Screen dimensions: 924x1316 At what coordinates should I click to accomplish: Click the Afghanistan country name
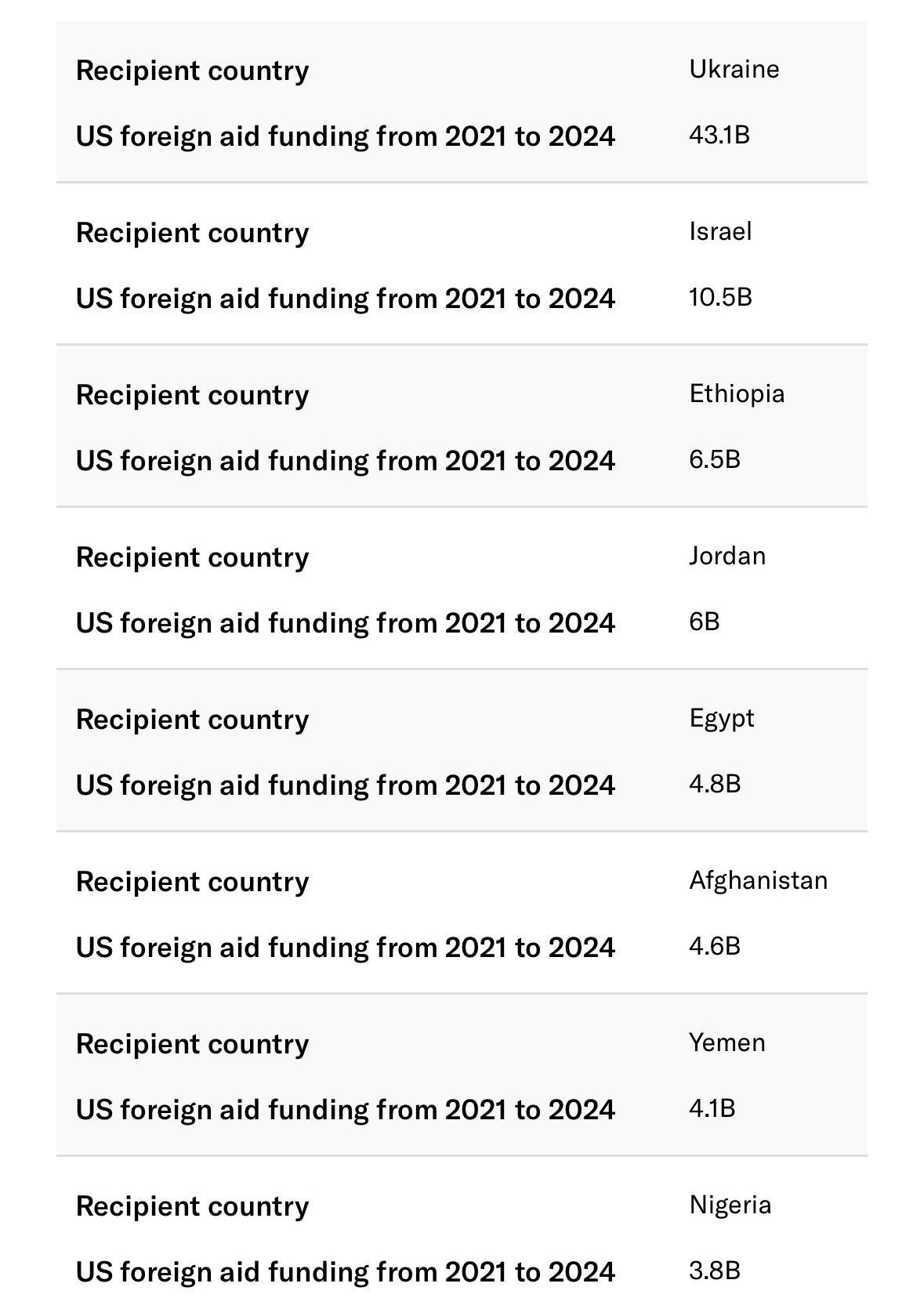click(758, 880)
